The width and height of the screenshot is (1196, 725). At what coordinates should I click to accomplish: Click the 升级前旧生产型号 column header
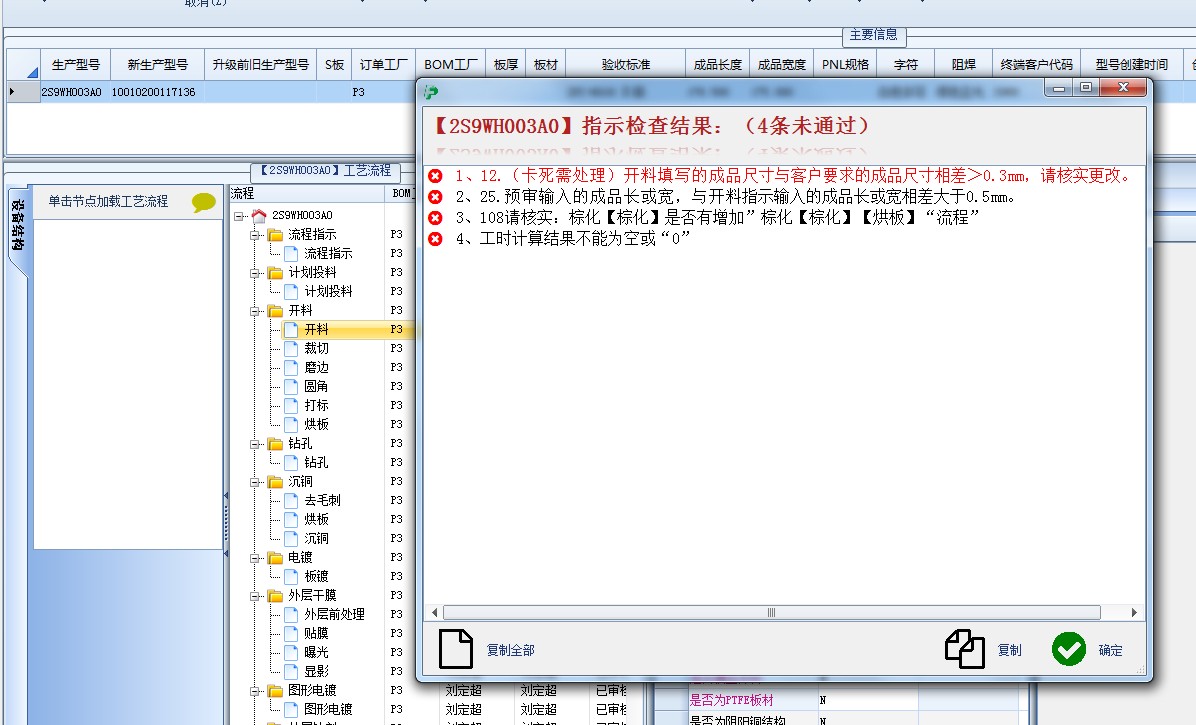(x=260, y=65)
